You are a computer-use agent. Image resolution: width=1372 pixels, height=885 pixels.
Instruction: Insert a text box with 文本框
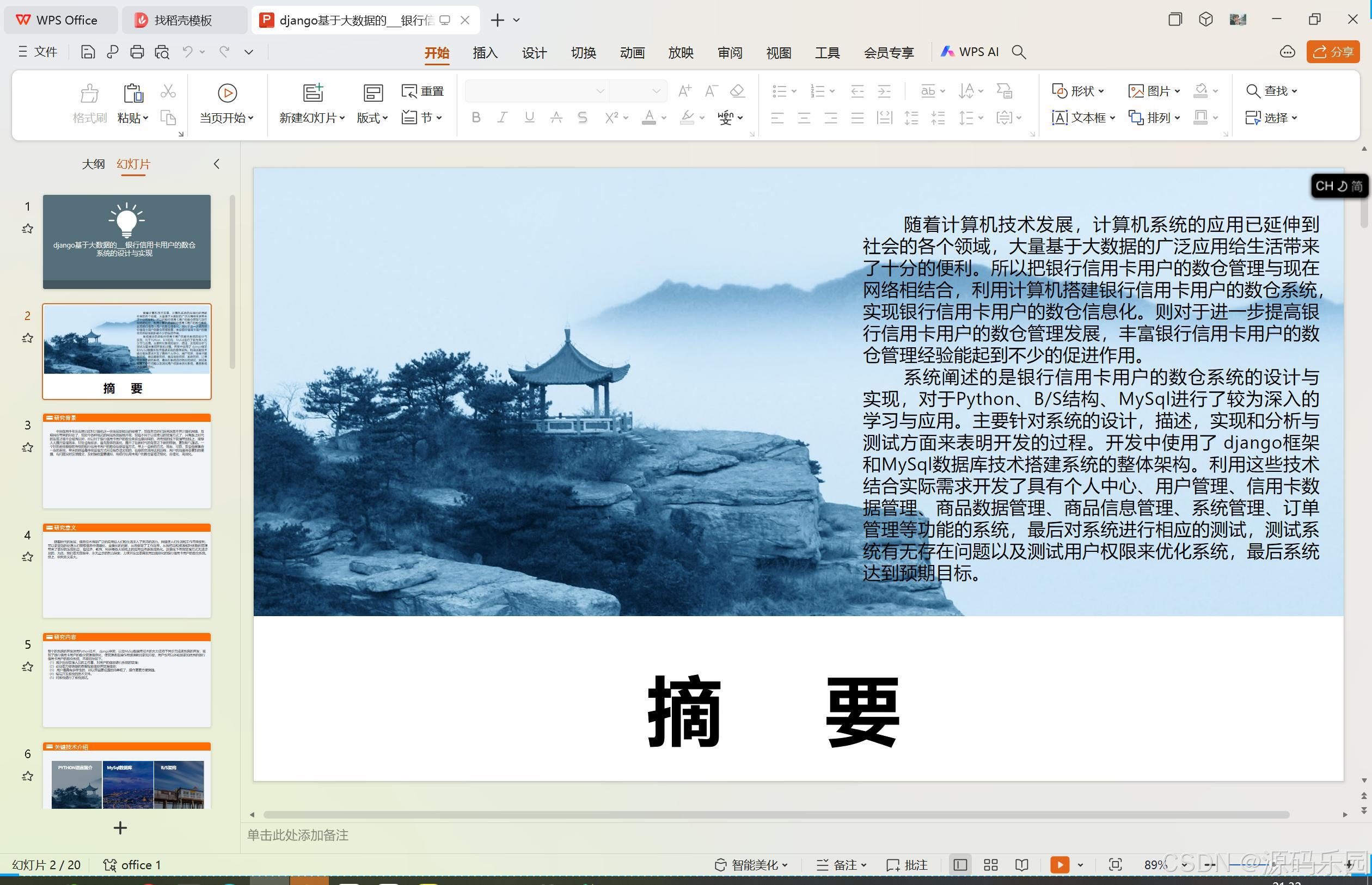click(1083, 117)
